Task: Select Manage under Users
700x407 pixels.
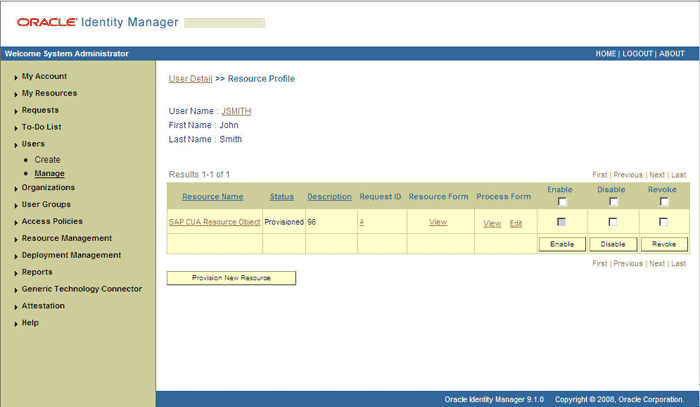Action: [x=50, y=174]
